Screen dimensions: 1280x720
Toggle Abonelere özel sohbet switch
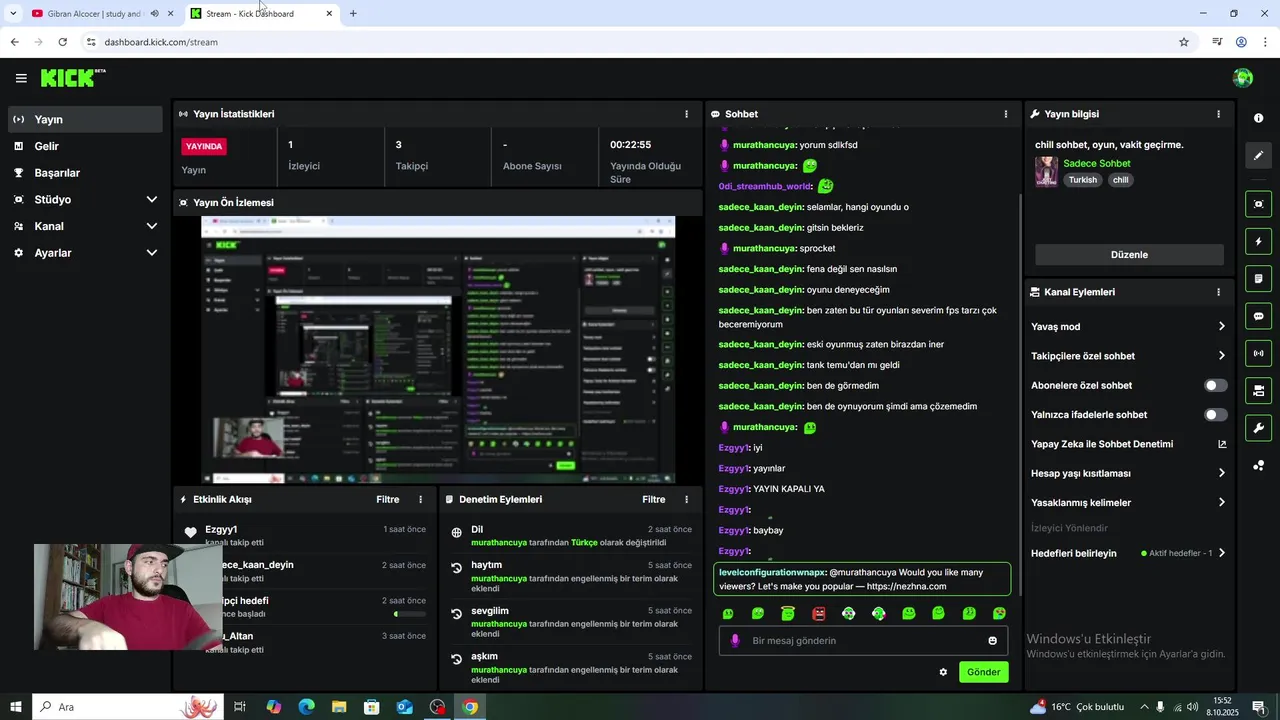click(1216, 385)
